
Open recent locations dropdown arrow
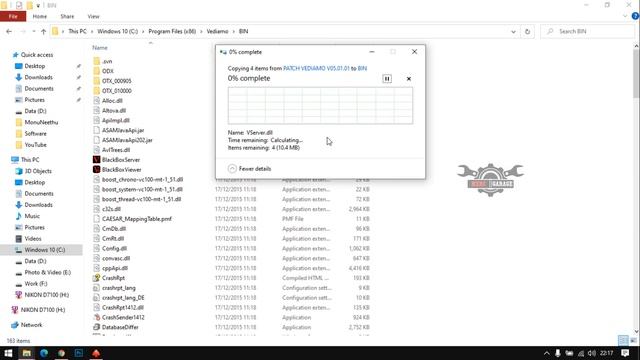[33, 31]
